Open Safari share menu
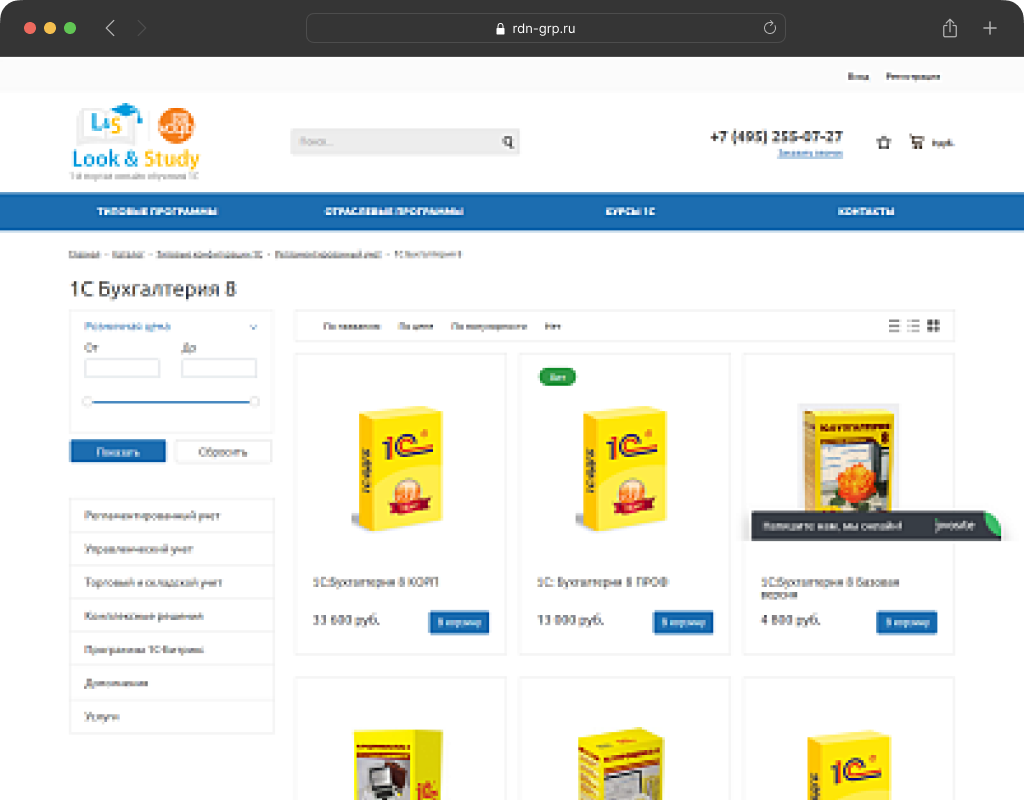The height and width of the screenshot is (800, 1024). click(949, 28)
